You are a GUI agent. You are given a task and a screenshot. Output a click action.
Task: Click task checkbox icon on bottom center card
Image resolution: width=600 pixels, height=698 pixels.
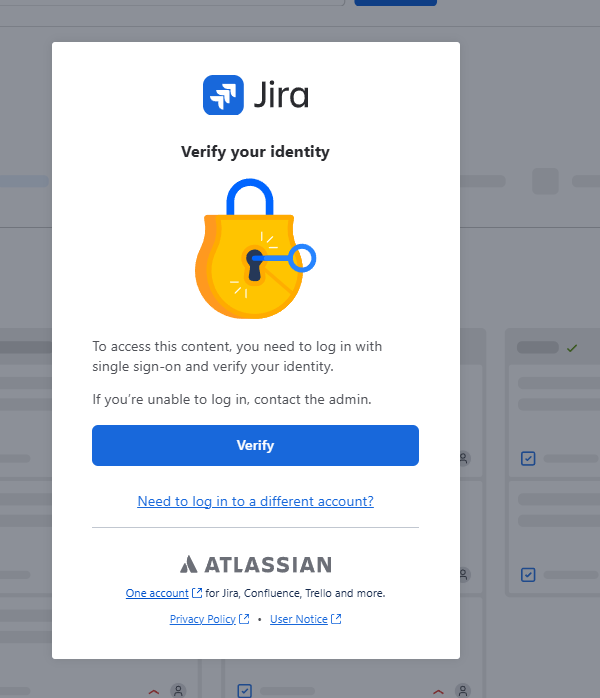click(x=244, y=691)
